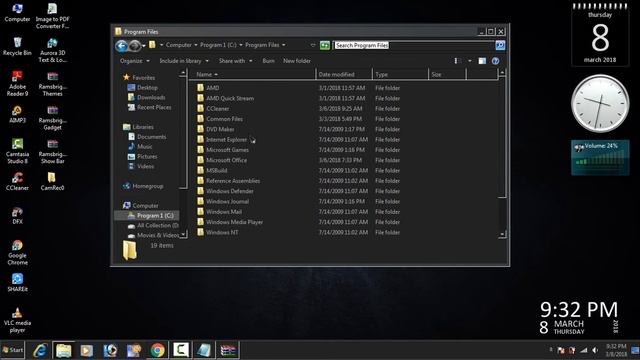The width and height of the screenshot is (640, 360).
Task: Click the Change your view icon
Action: pyautogui.click(x=457, y=61)
